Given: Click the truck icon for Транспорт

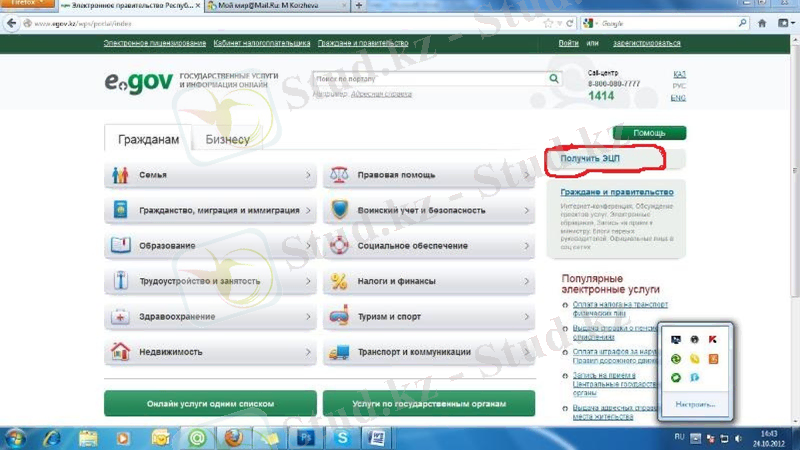Looking at the screenshot, I should pyautogui.click(x=339, y=352).
